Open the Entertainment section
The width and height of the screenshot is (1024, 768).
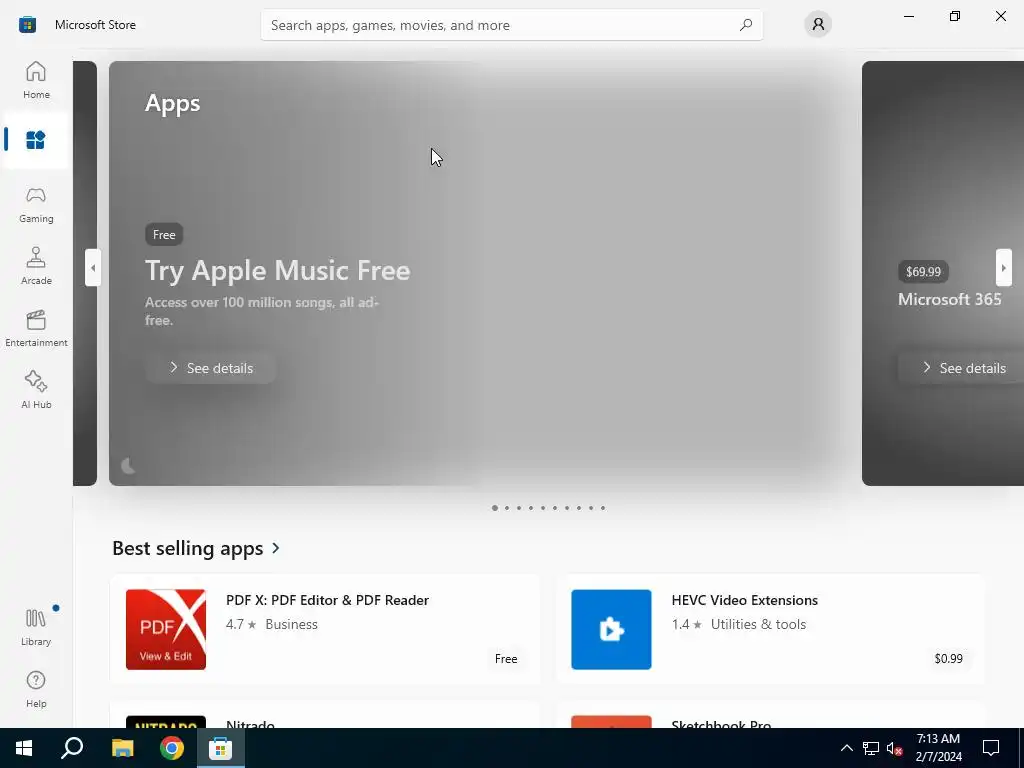(36, 328)
